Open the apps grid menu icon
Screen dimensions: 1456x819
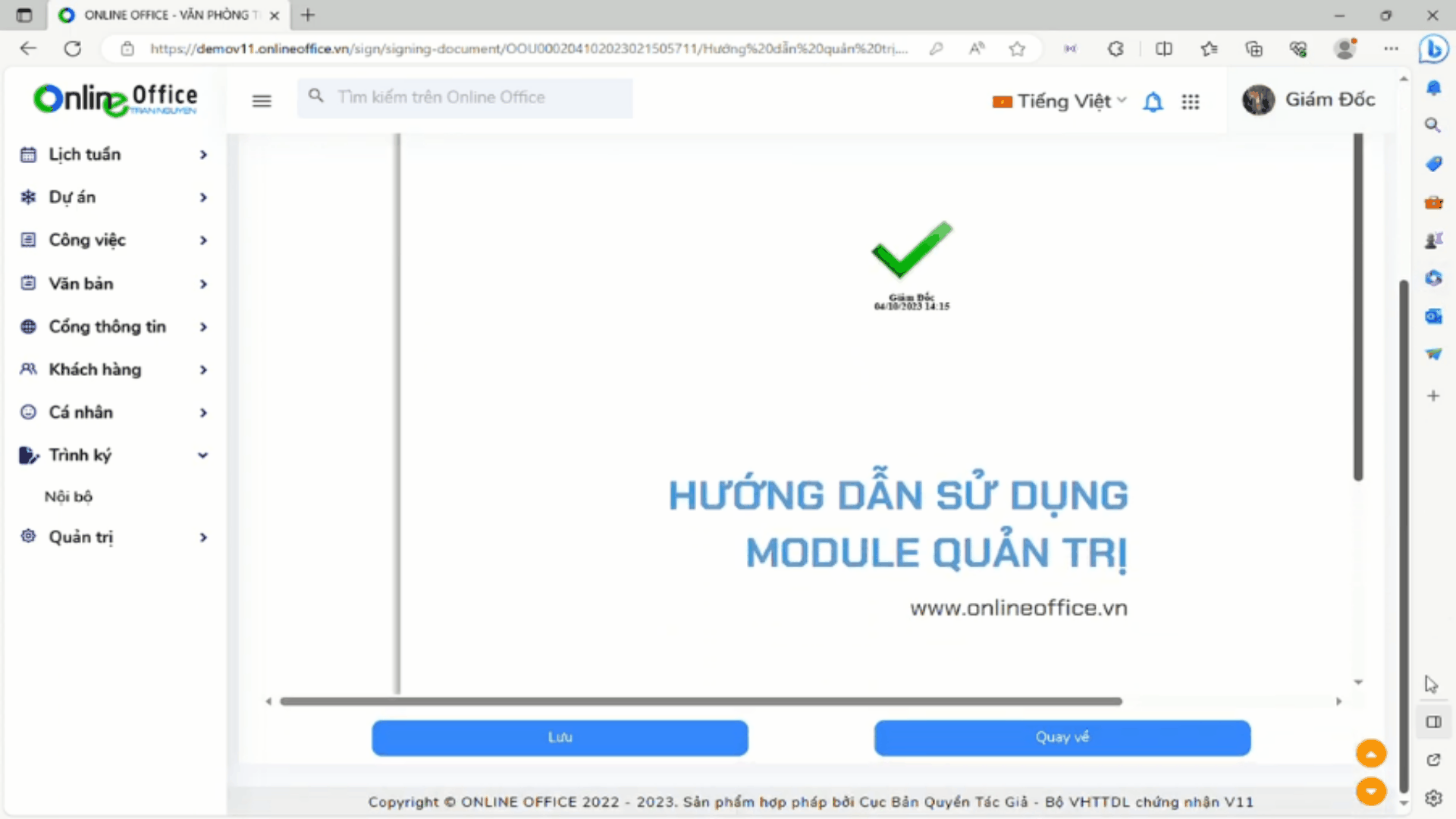click(x=1190, y=102)
